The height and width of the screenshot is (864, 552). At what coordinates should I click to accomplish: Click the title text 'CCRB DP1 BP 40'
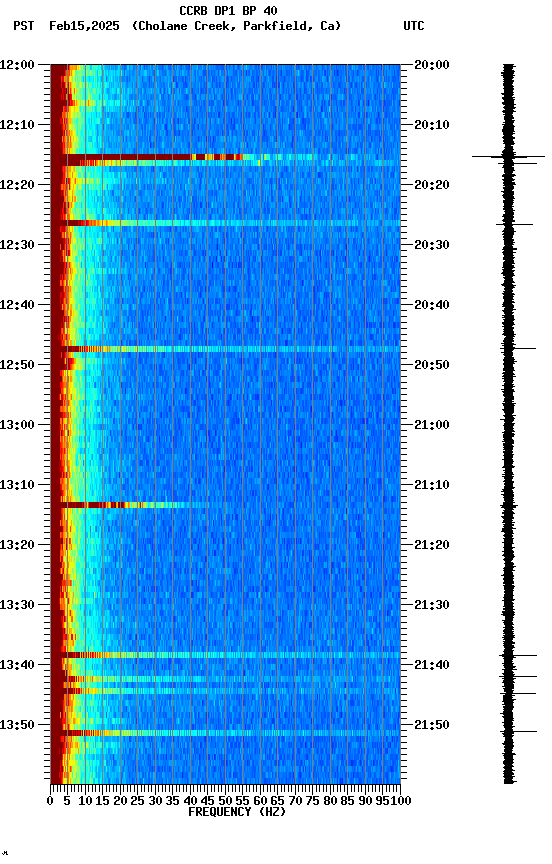point(228,10)
